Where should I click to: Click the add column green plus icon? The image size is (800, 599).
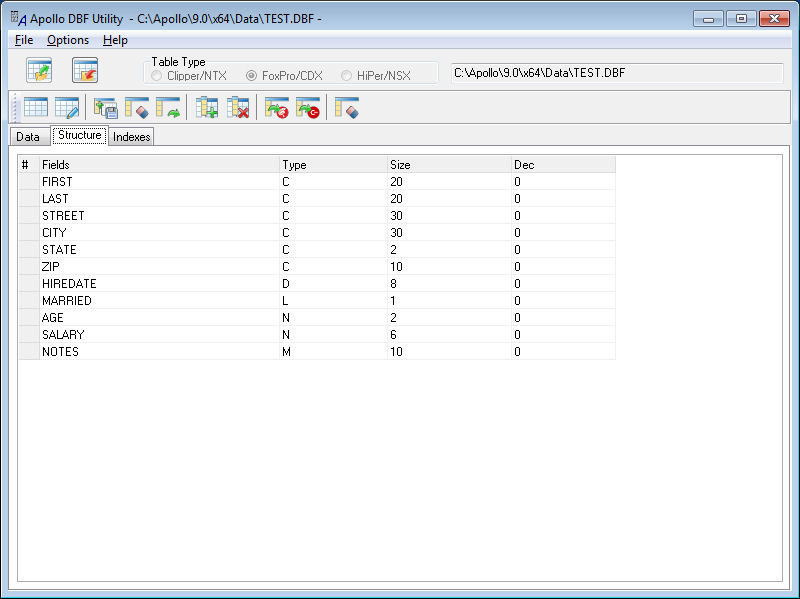click(207, 108)
